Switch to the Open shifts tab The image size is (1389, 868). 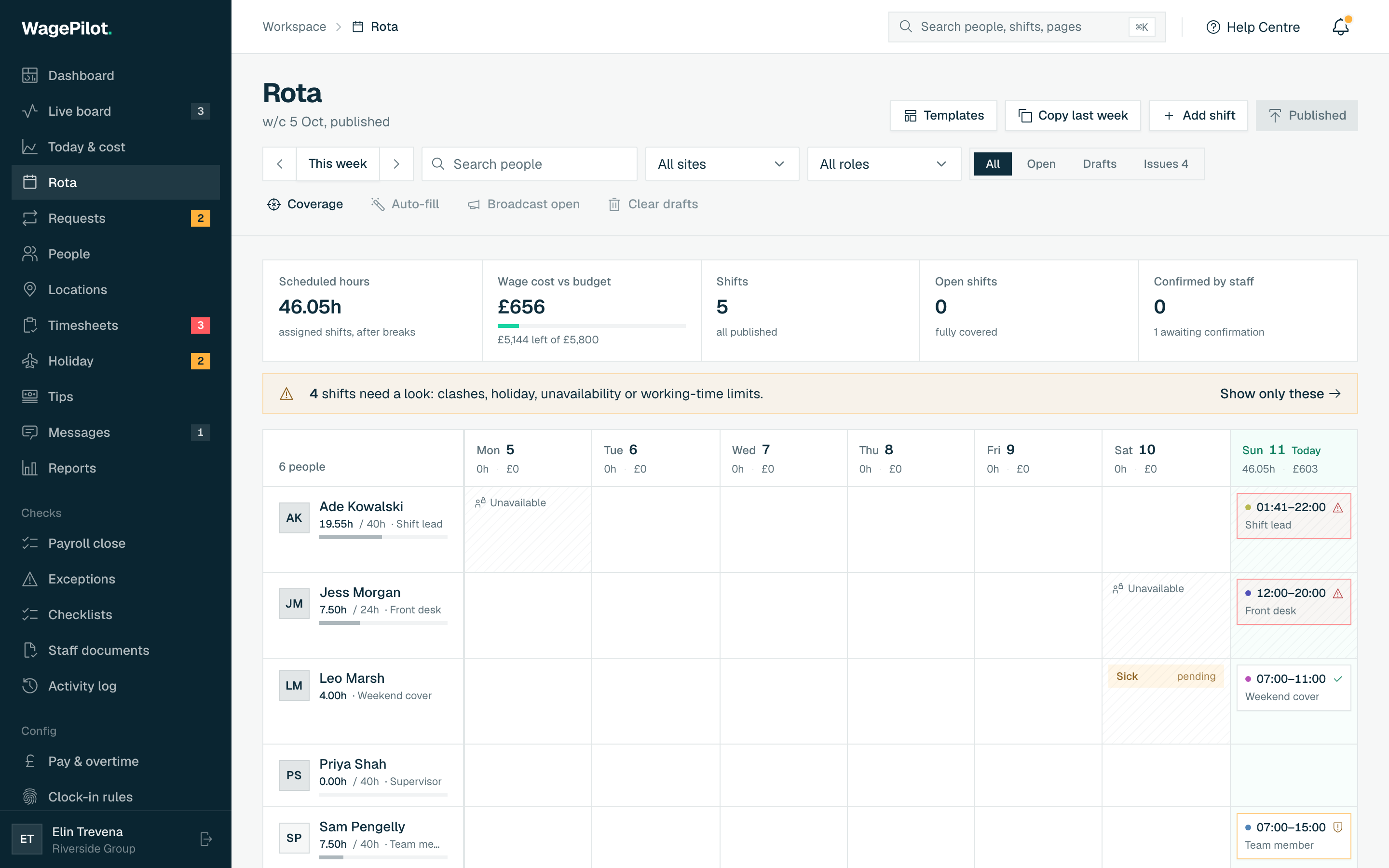[x=1041, y=164]
